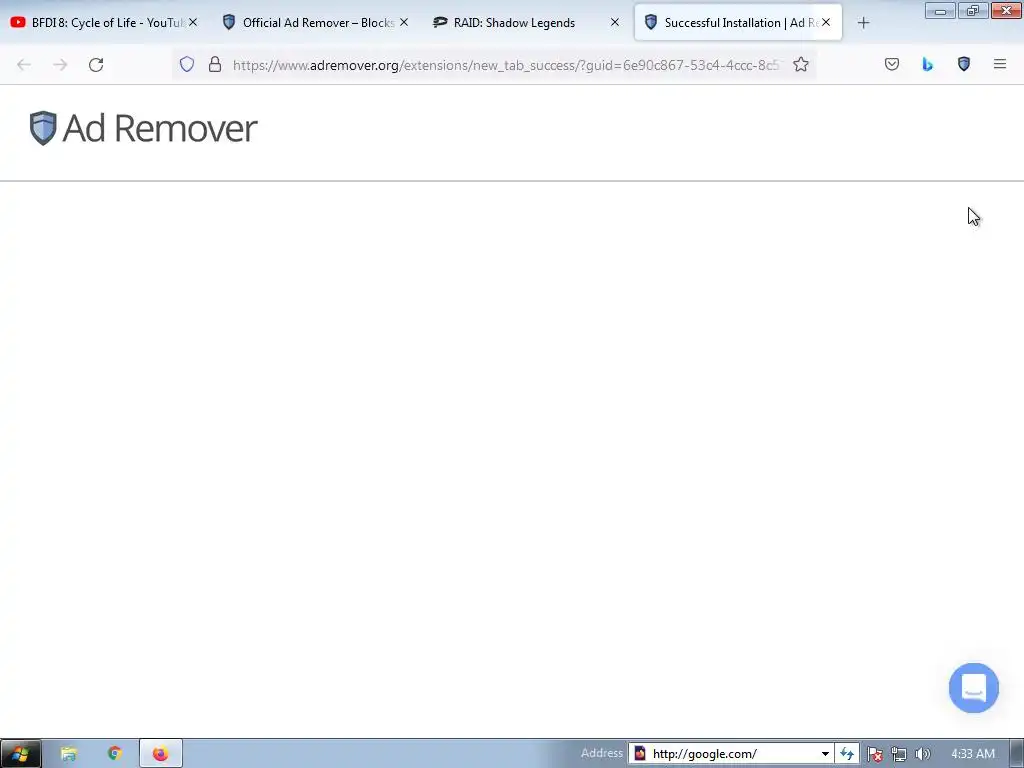This screenshot has height=768, width=1024.
Task: Click the Ad Remover logo
Action: pos(144,128)
